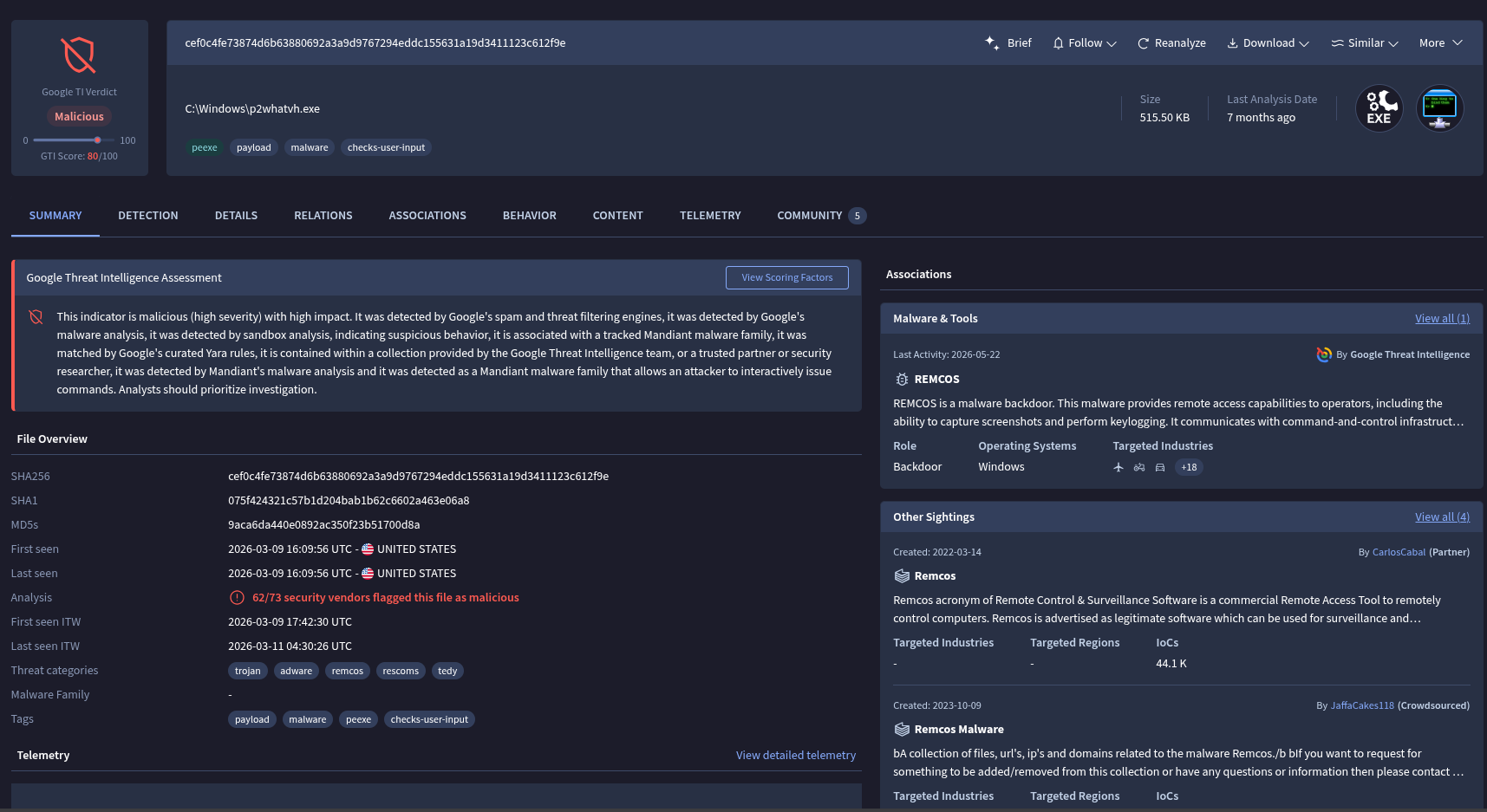Open the Community tab
Screen dimensions: 1487x812
pos(821,216)
